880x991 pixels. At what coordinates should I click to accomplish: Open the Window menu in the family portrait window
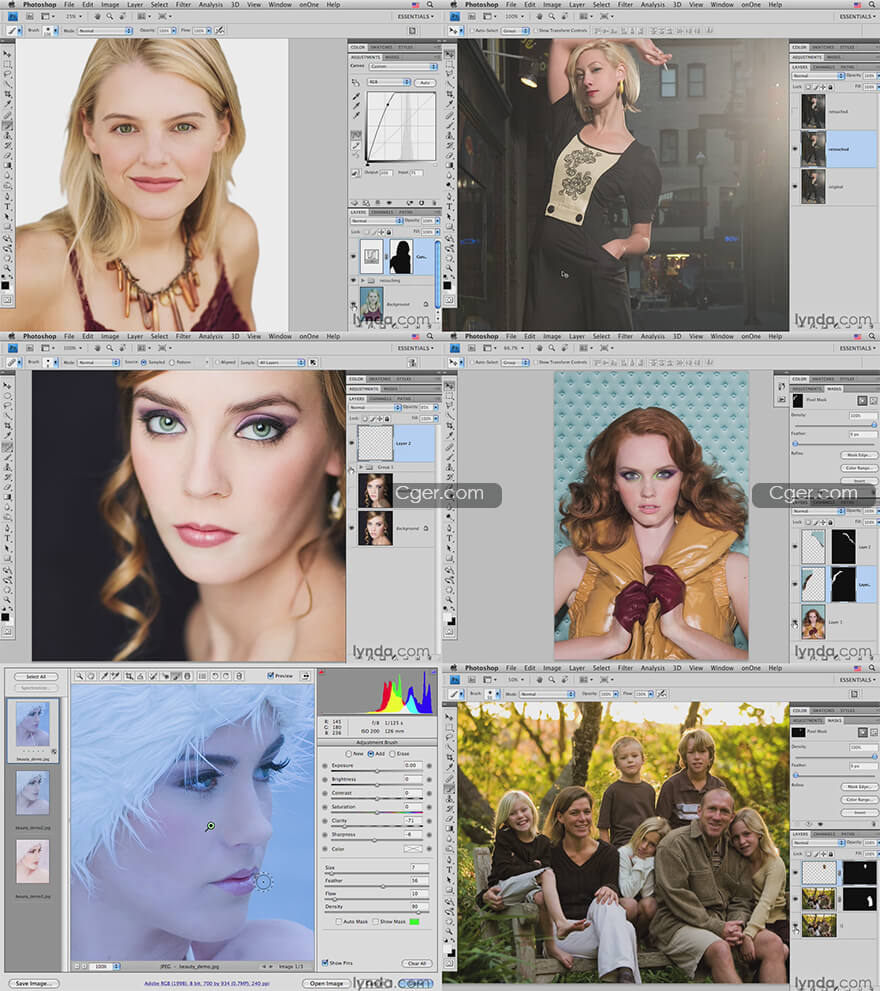(x=722, y=668)
